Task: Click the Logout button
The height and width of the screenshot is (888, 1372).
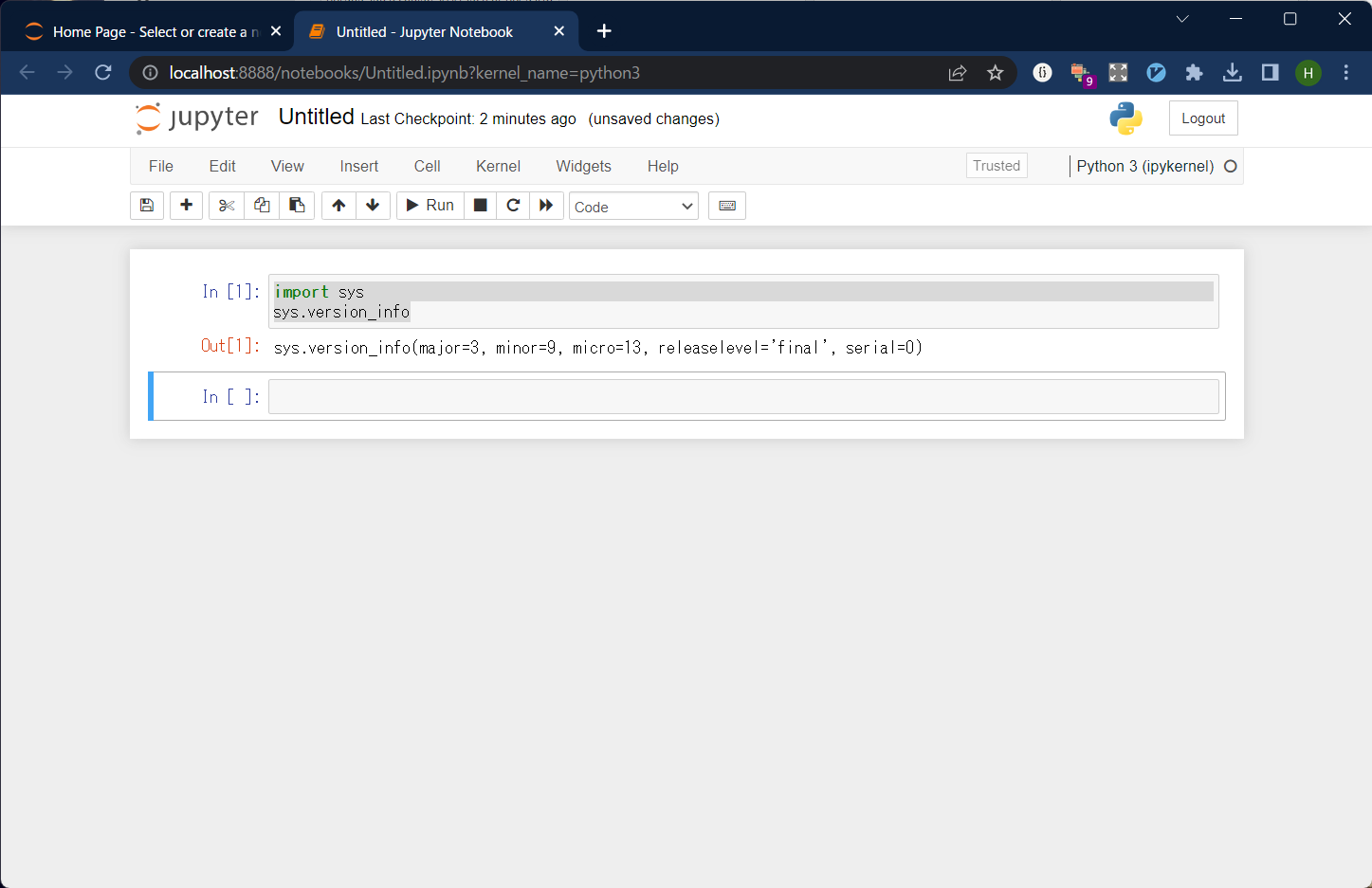Action: [1203, 118]
